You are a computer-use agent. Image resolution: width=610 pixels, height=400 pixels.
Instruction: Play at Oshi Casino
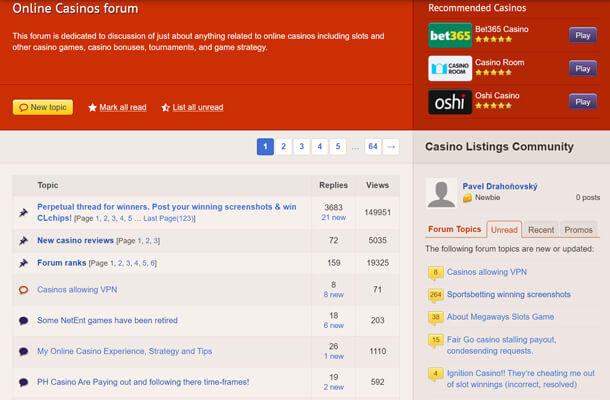[x=583, y=102]
